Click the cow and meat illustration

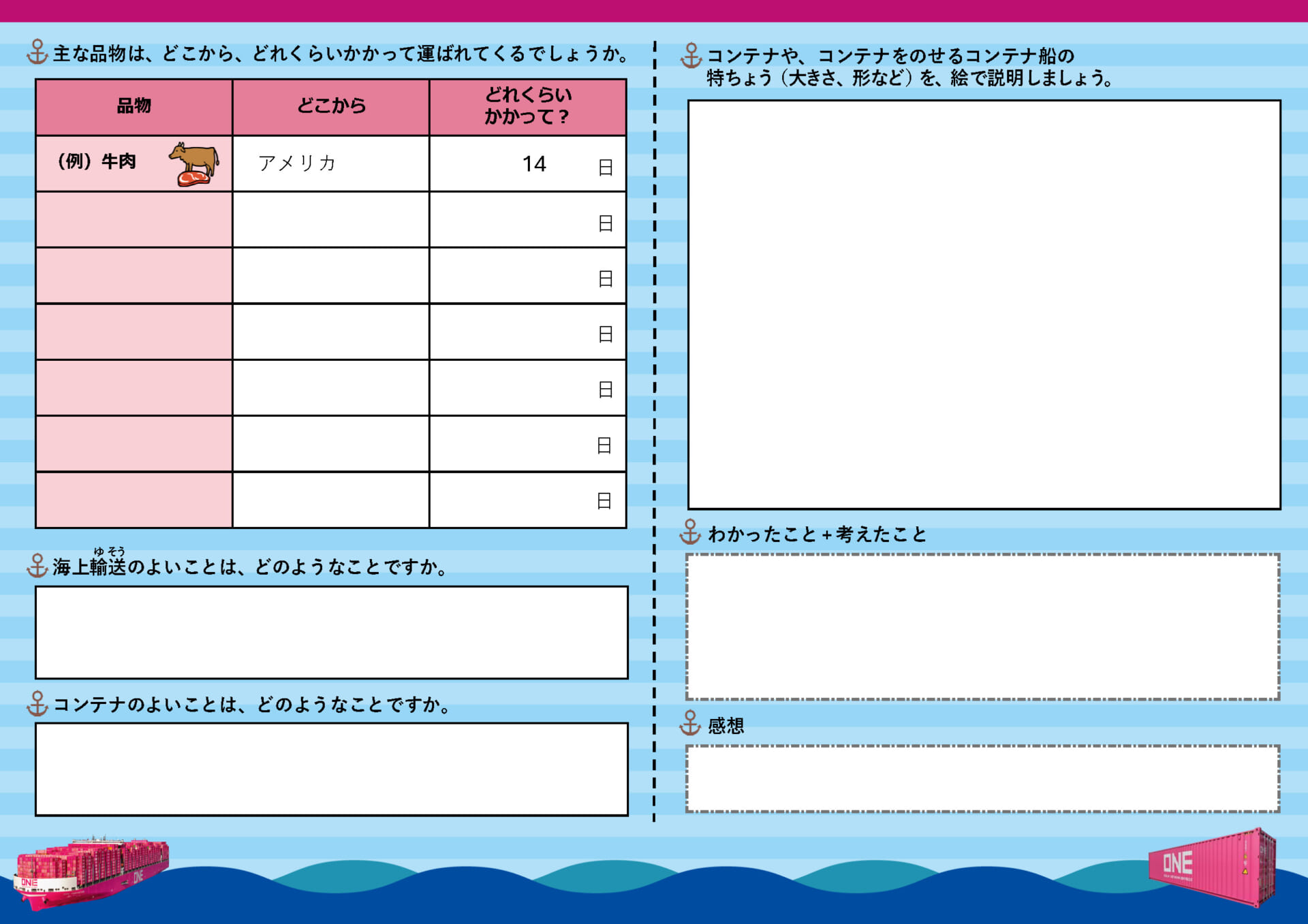(x=195, y=164)
